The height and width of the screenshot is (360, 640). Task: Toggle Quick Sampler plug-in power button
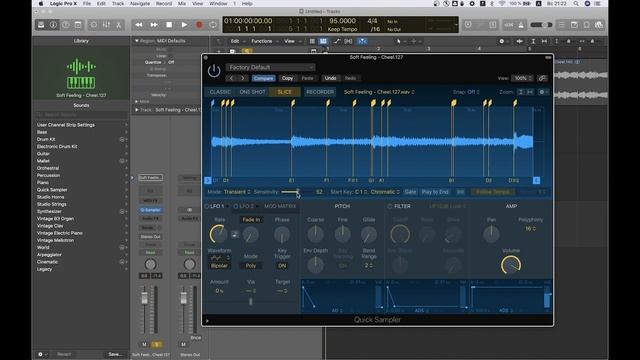tap(214, 71)
